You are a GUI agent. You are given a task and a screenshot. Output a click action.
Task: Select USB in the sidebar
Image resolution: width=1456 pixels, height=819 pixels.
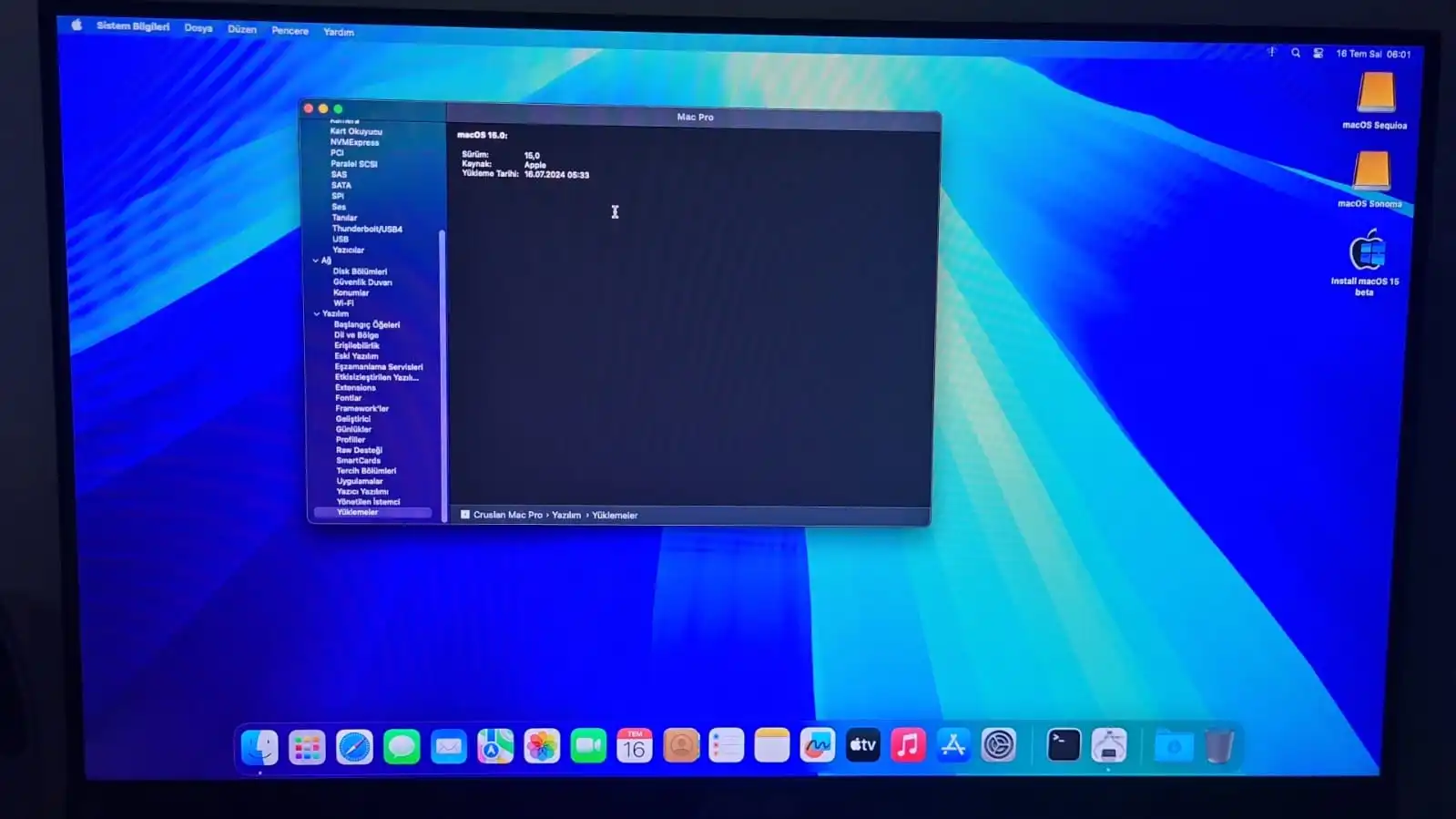click(341, 240)
